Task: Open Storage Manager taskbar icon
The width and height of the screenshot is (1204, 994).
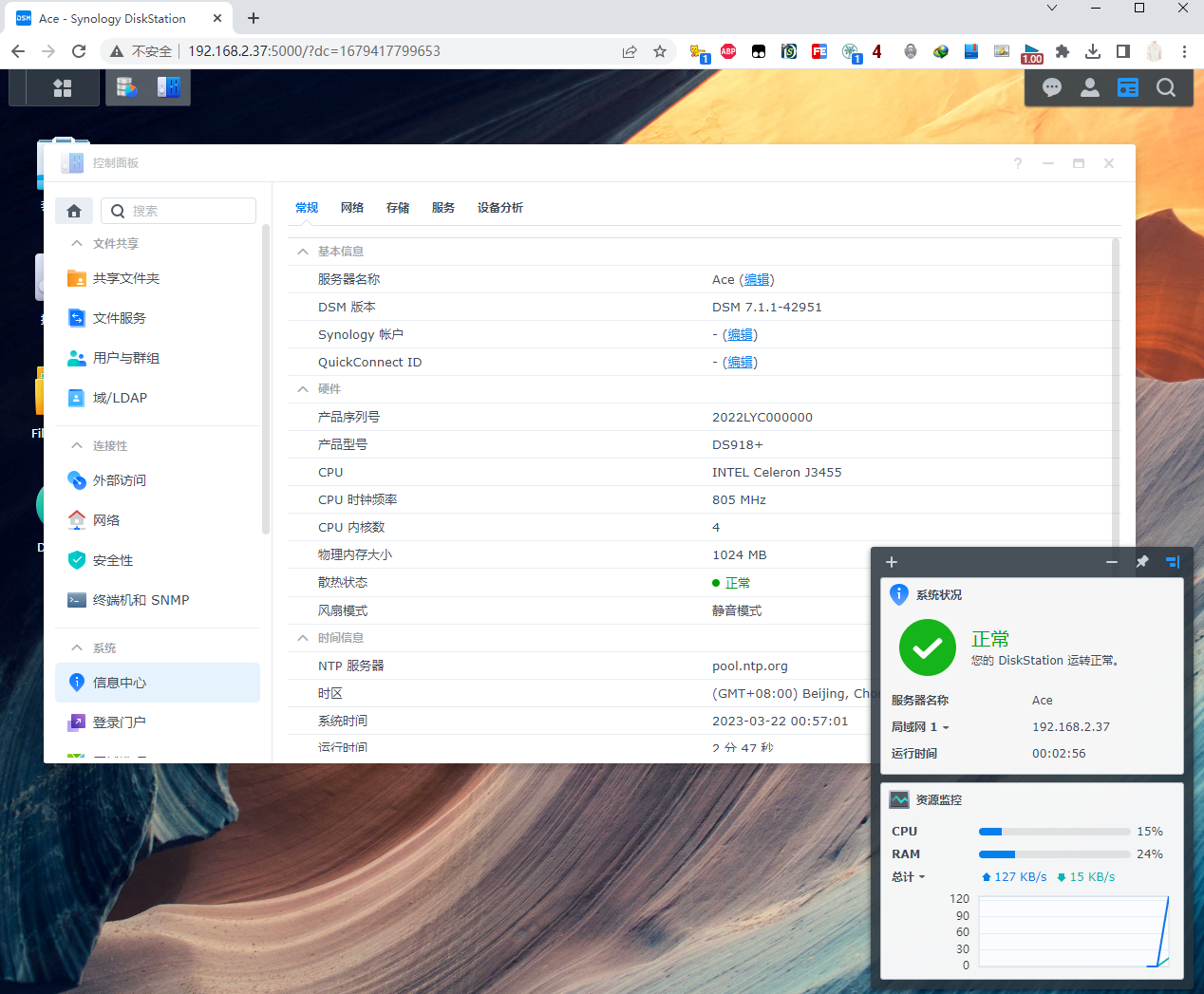Action: pyautogui.click(x=127, y=88)
